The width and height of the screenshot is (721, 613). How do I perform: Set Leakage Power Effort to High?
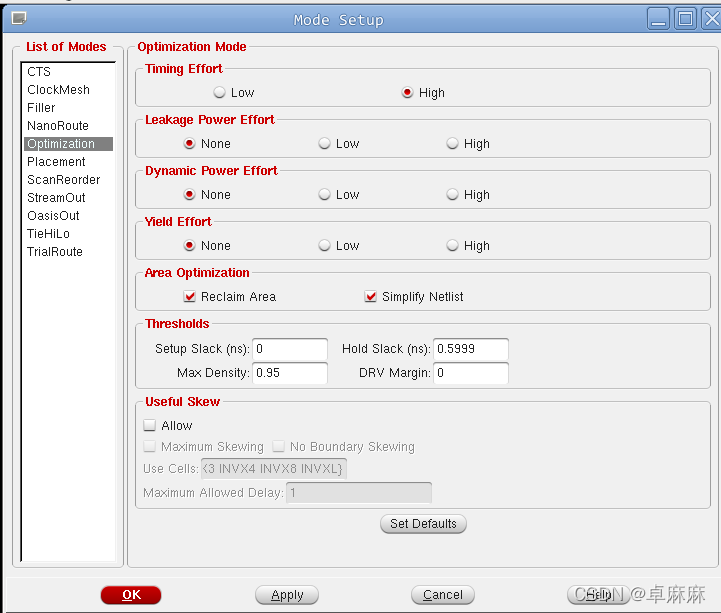click(452, 143)
